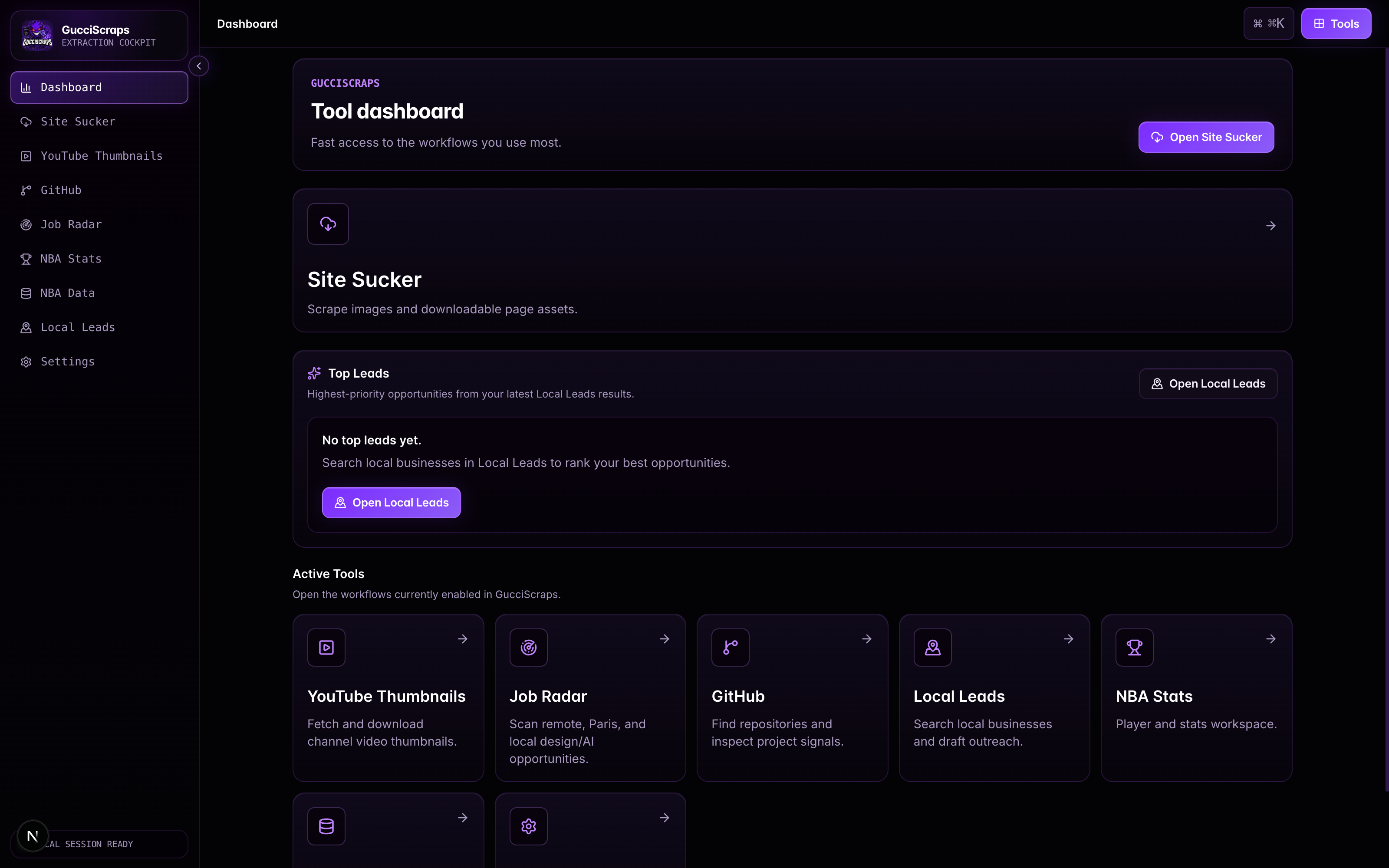Click the Next.js N badge at bottom left
1389x868 pixels.
pos(33,836)
